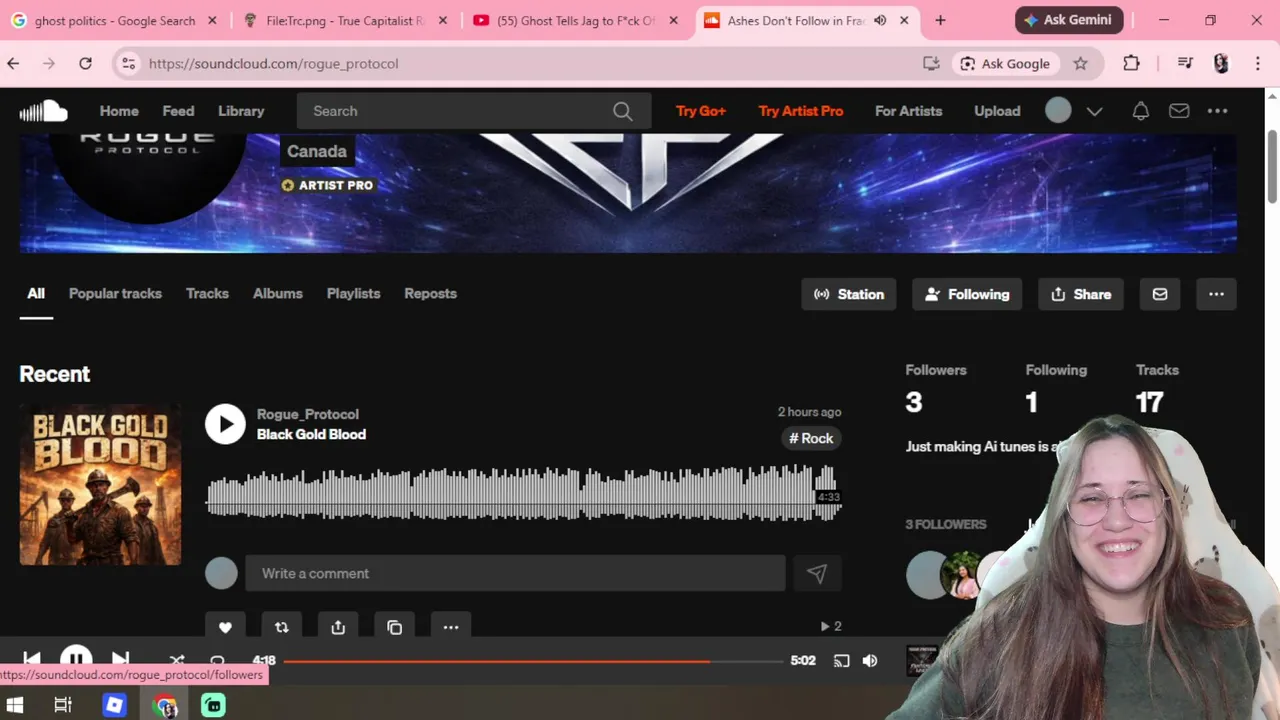Viewport: 1280px width, 720px height.
Task: Switch to Albums tab
Action: tap(277, 293)
